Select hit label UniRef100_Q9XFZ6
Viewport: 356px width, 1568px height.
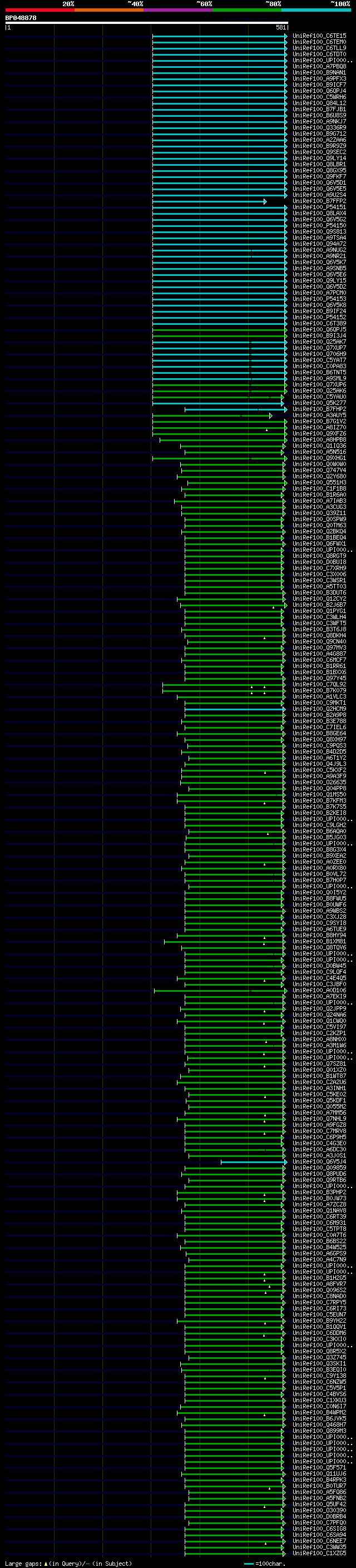click(x=319, y=433)
